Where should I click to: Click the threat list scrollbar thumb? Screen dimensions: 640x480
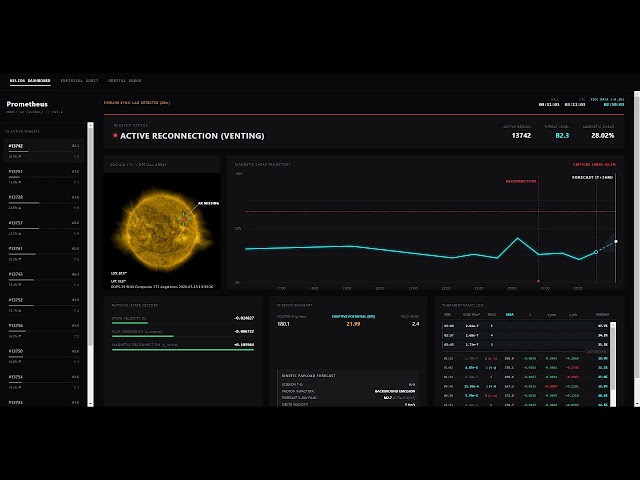click(x=90, y=237)
